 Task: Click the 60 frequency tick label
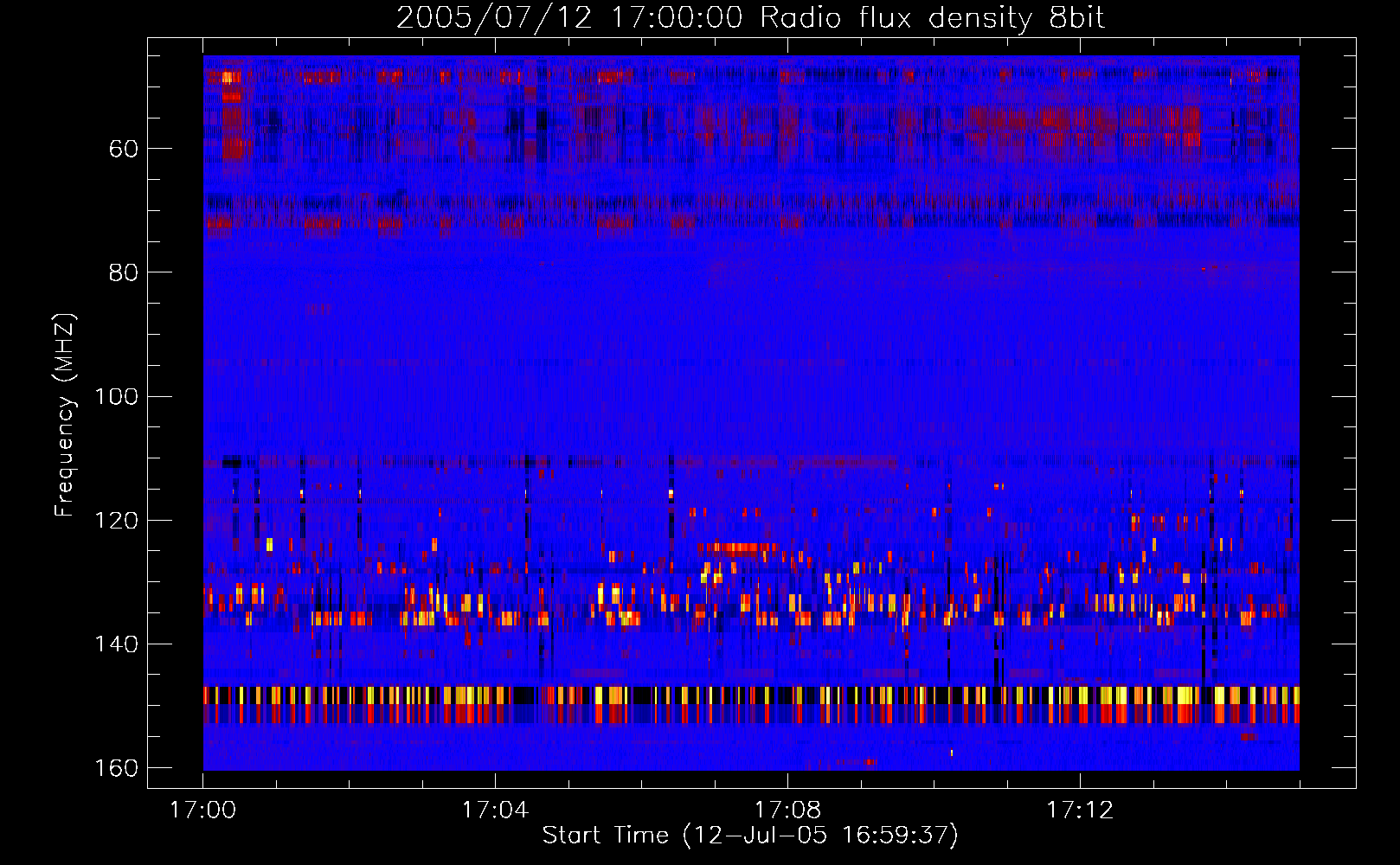point(124,149)
